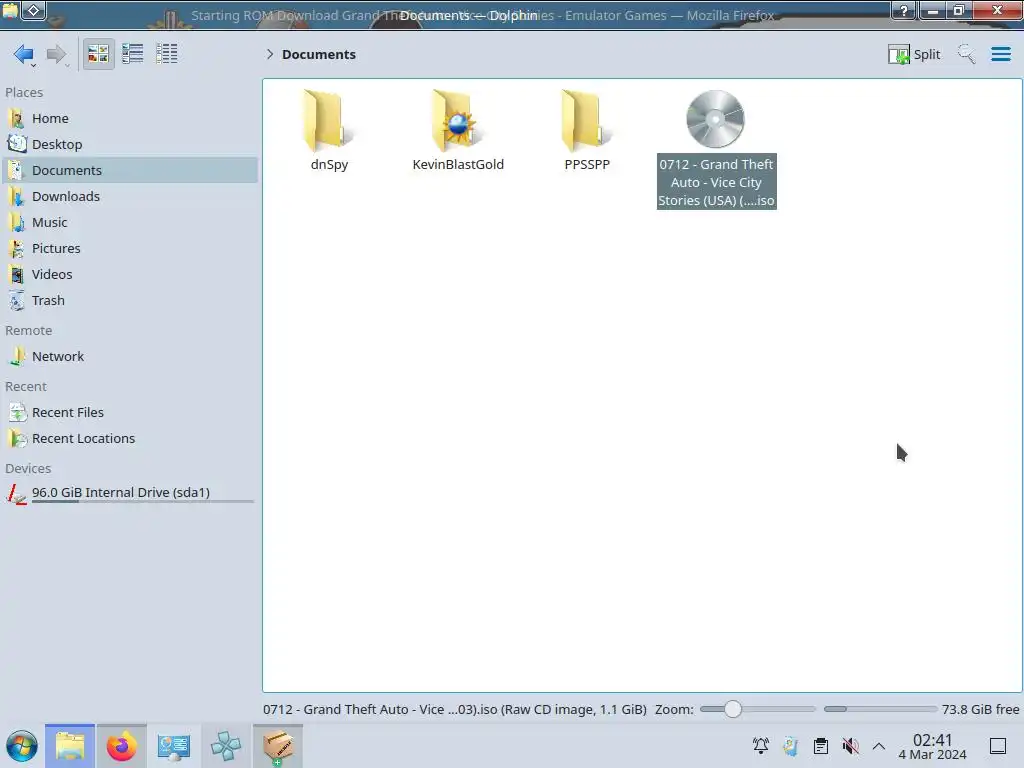1024x768 pixels.
Task: Click the 73.8 GiB free text
Action: pos(980,709)
